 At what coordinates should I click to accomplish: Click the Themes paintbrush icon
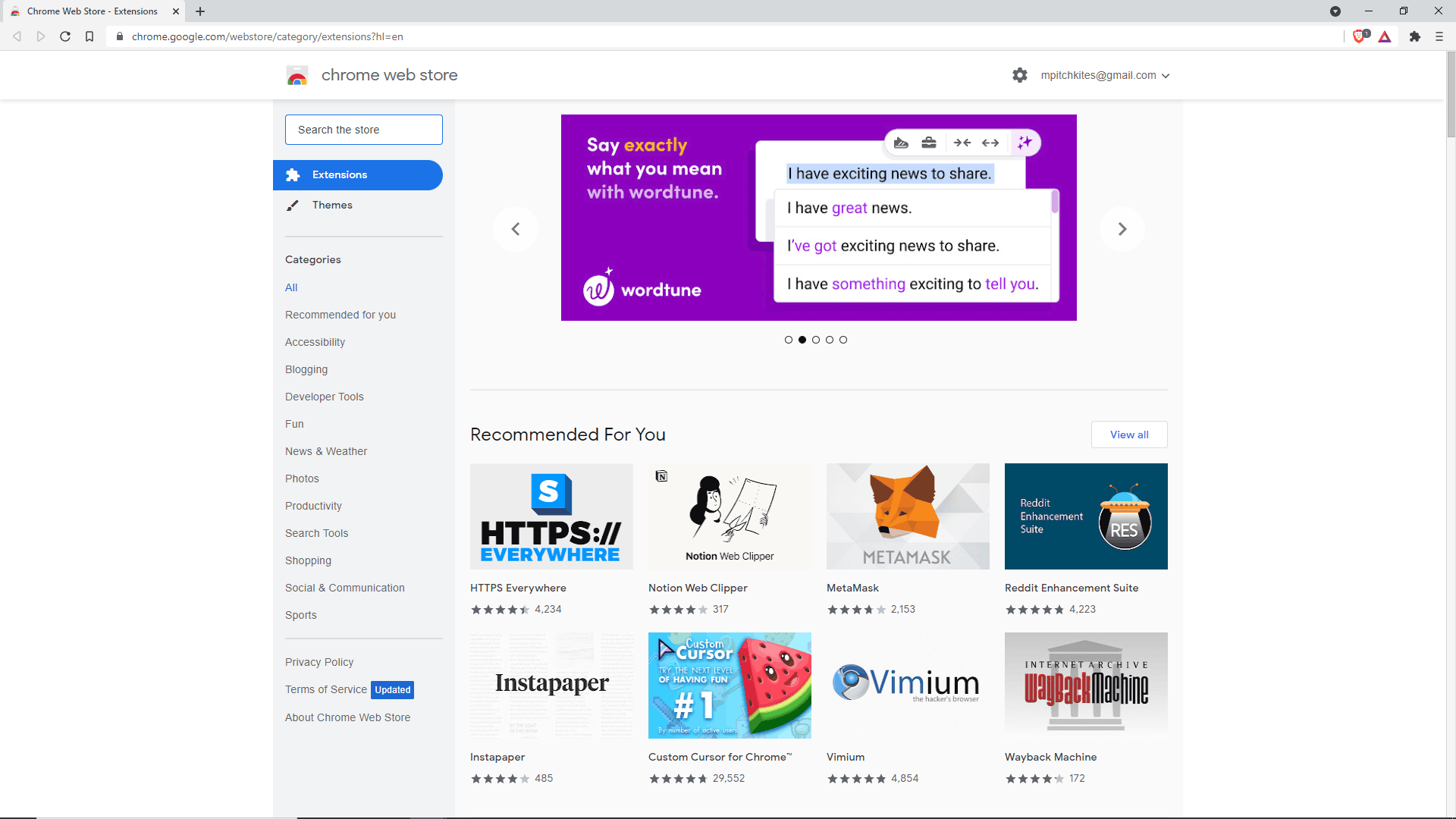coord(293,206)
